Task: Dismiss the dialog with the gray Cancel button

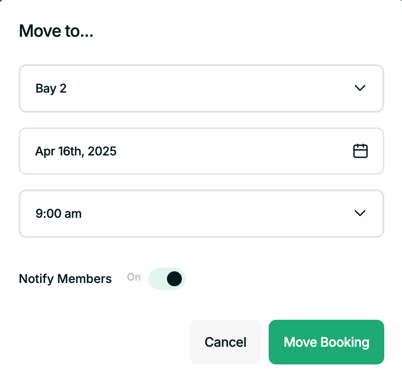Action: (x=225, y=342)
